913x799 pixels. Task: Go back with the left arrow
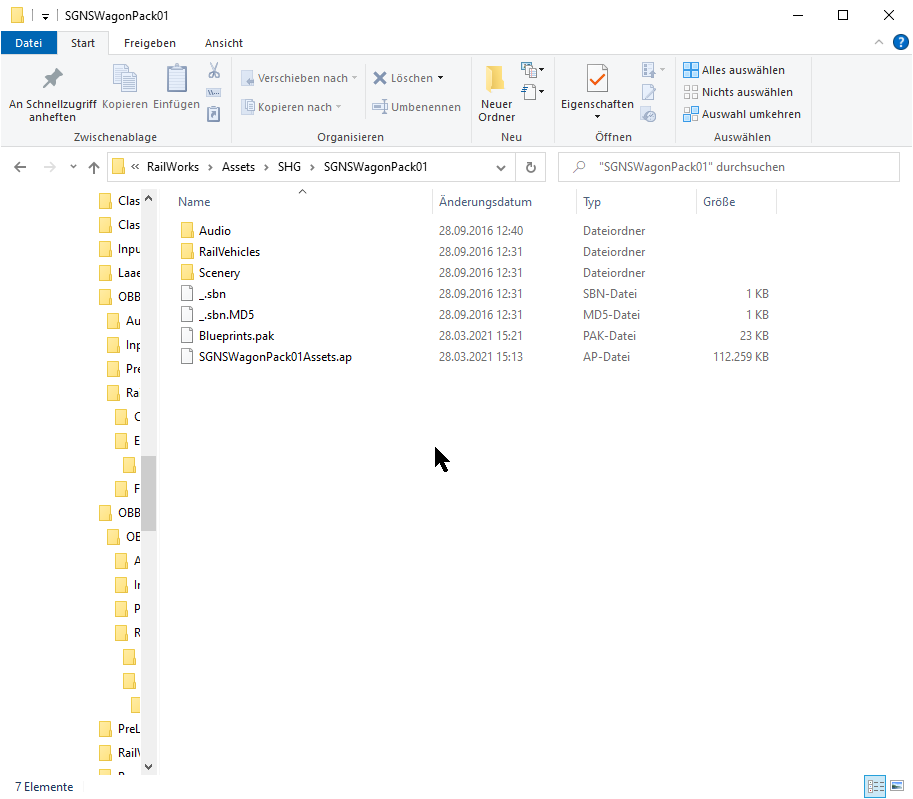tap(20, 167)
